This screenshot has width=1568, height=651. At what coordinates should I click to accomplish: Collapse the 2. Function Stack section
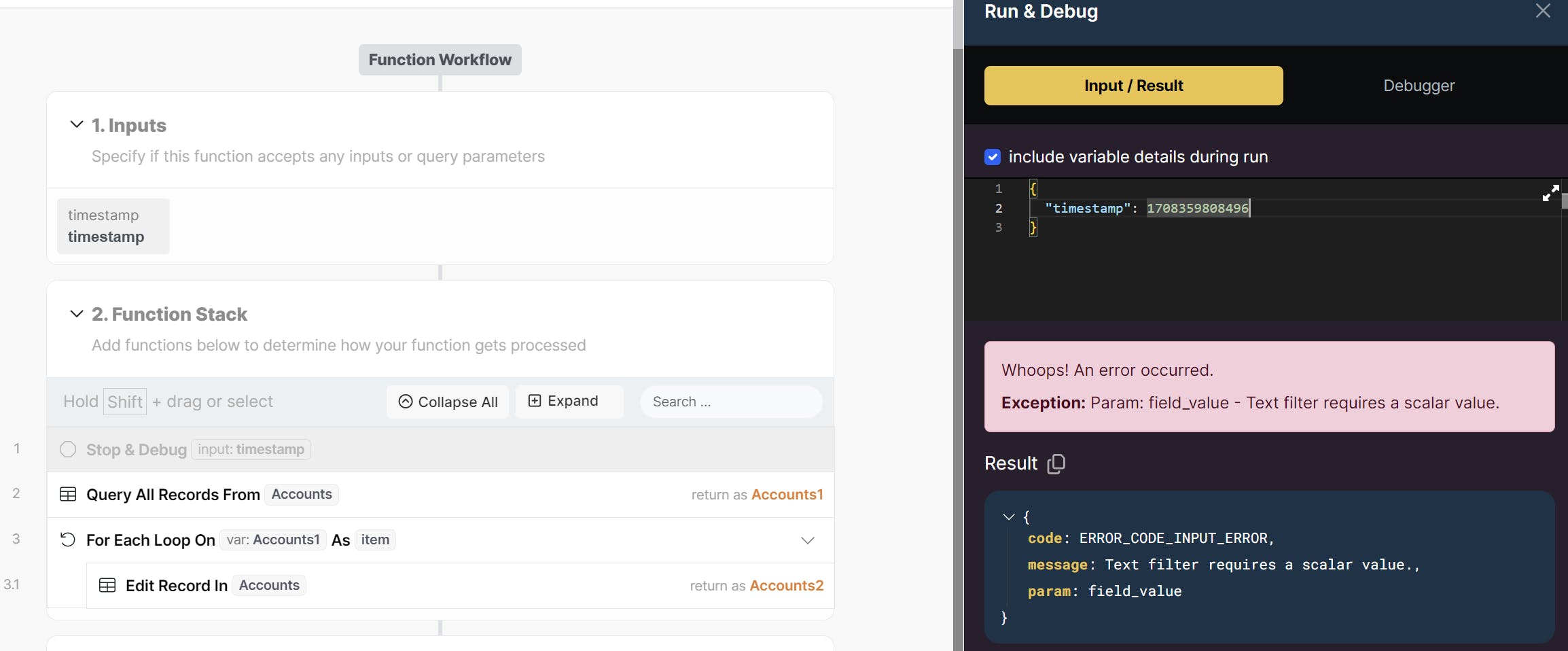pos(77,313)
